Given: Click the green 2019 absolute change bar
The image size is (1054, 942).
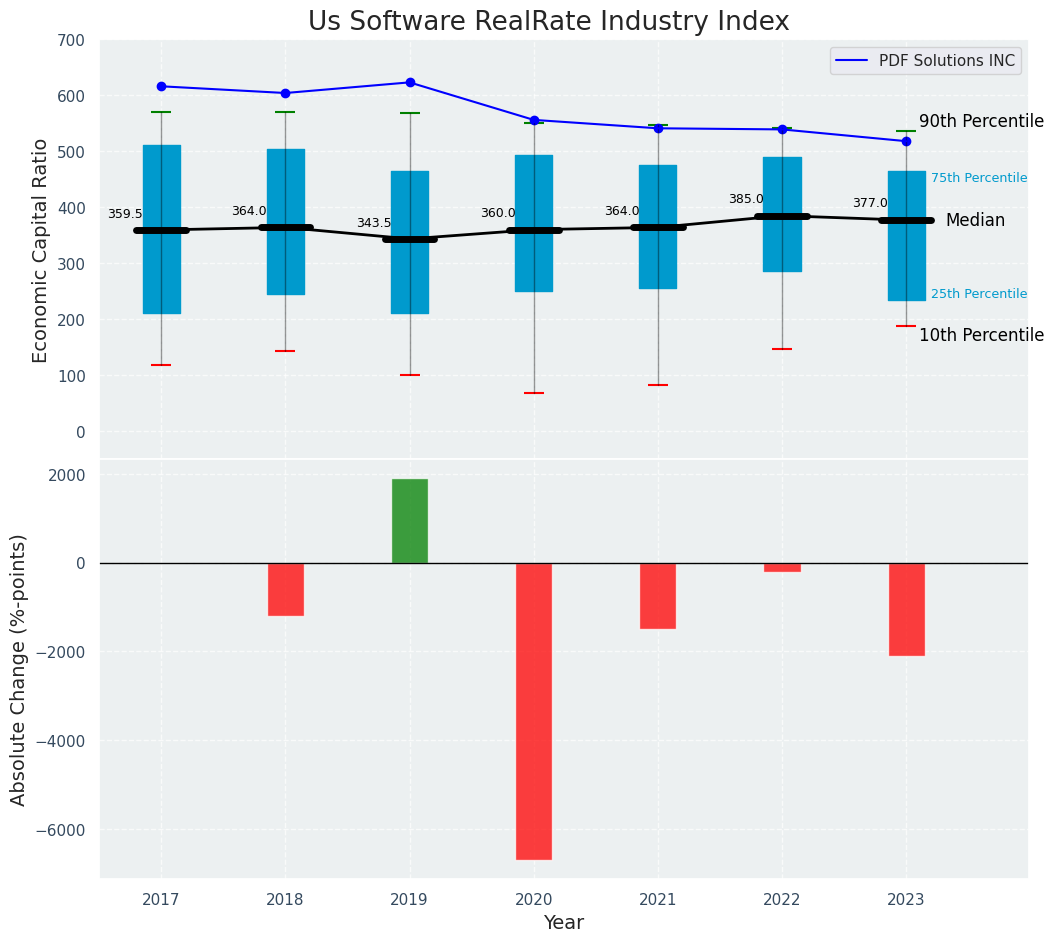Looking at the screenshot, I should [x=409, y=521].
